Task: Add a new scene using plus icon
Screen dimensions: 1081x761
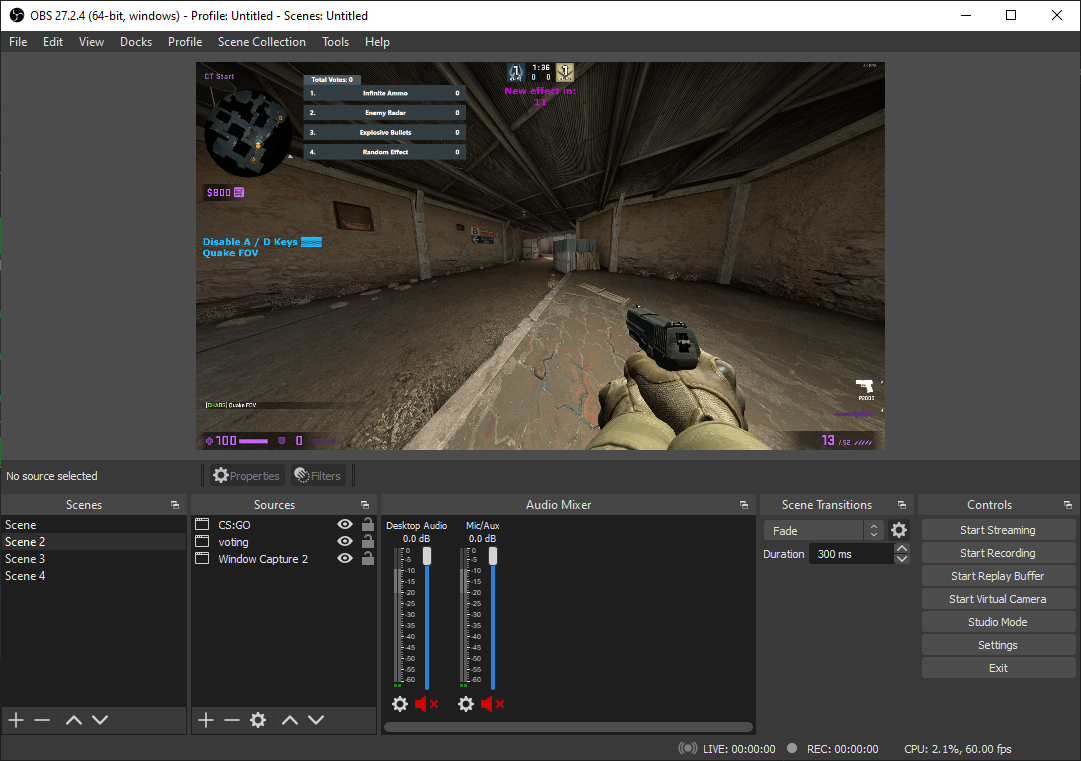Action: coord(15,719)
